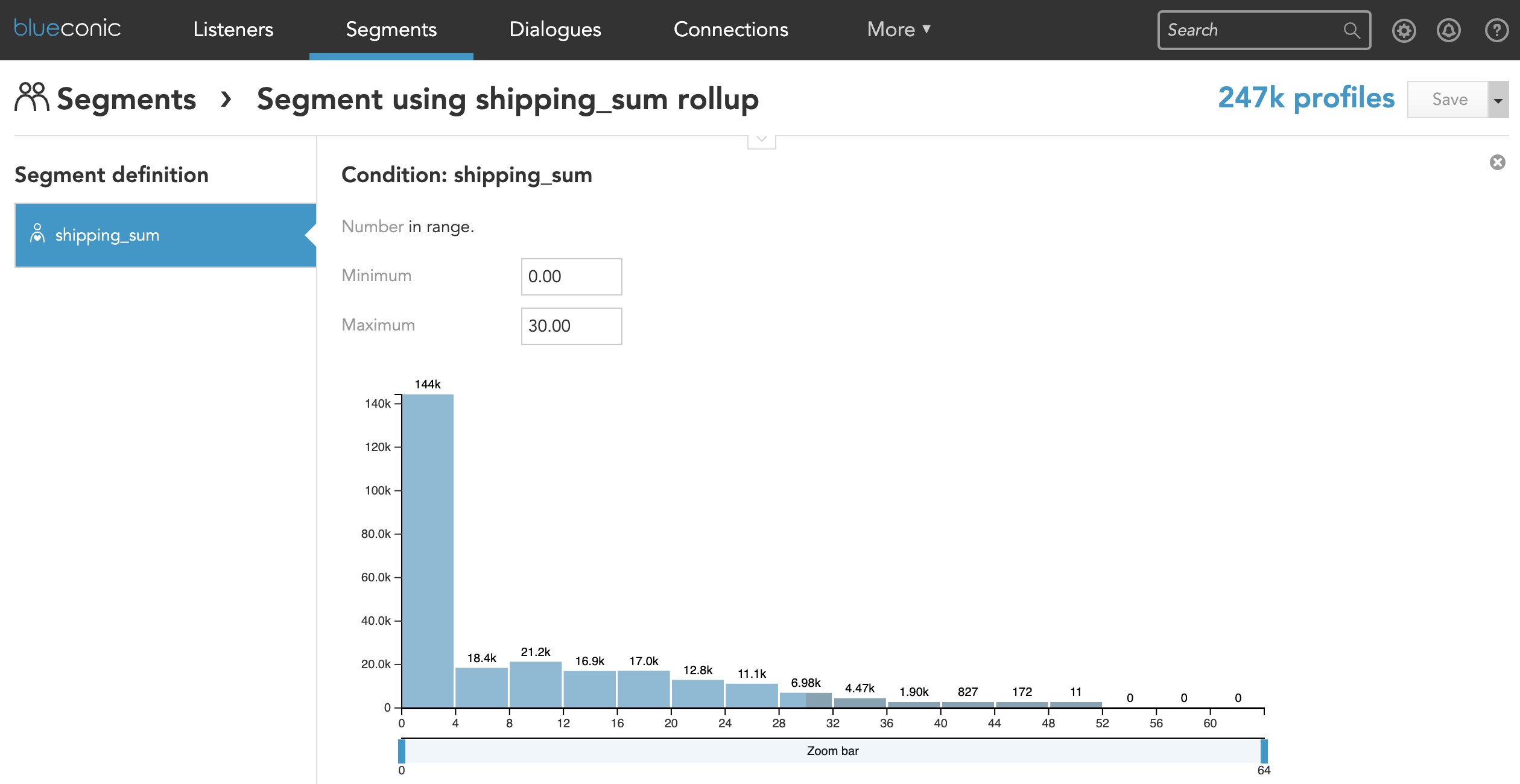This screenshot has height=784, width=1520.
Task: Click the Maximum value input field
Action: click(x=571, y=324)
